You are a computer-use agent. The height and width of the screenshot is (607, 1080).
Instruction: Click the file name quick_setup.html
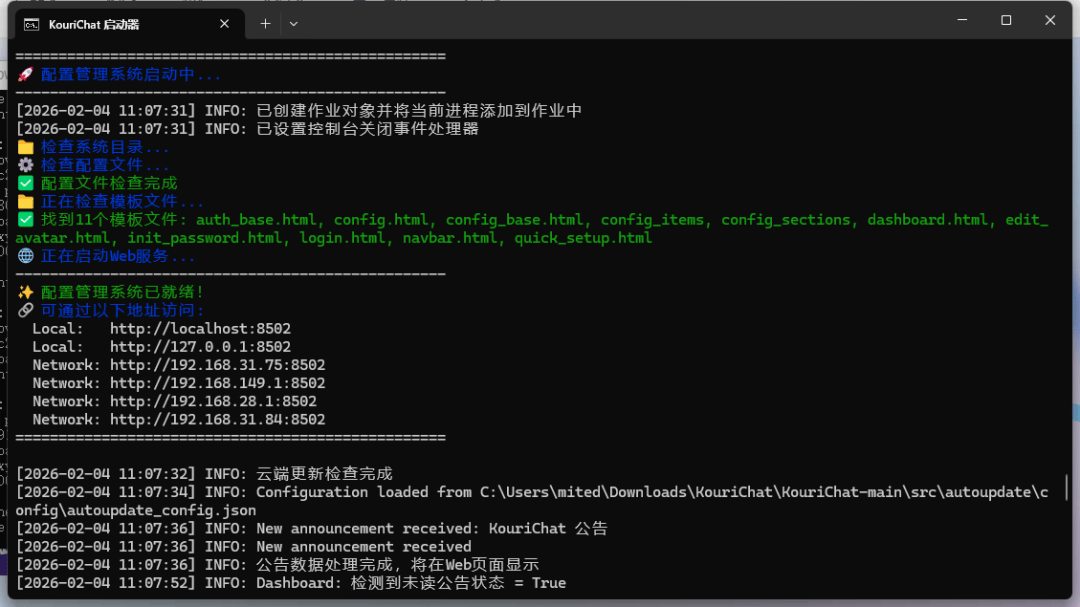click(x=583, y=238)
